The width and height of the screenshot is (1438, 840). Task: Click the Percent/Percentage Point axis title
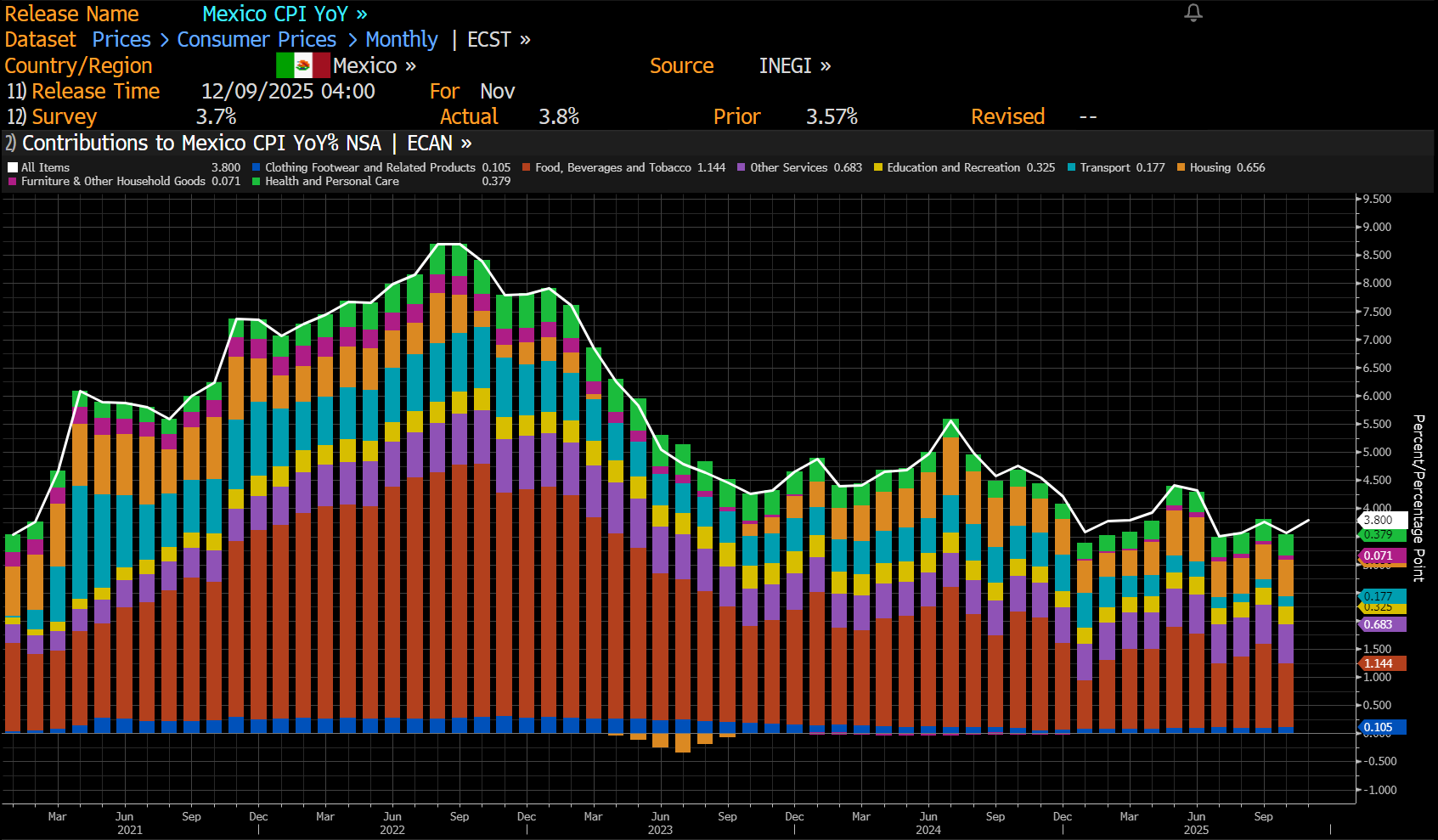[x=1418, y=499]
